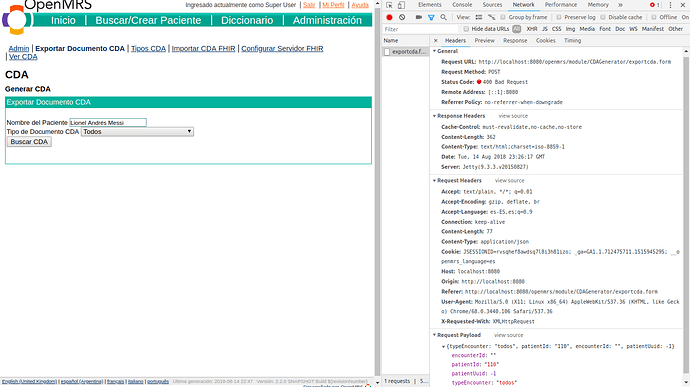Screen dimensions: 690x387
Task: Switch to the Sources tab
Action: 492,5
